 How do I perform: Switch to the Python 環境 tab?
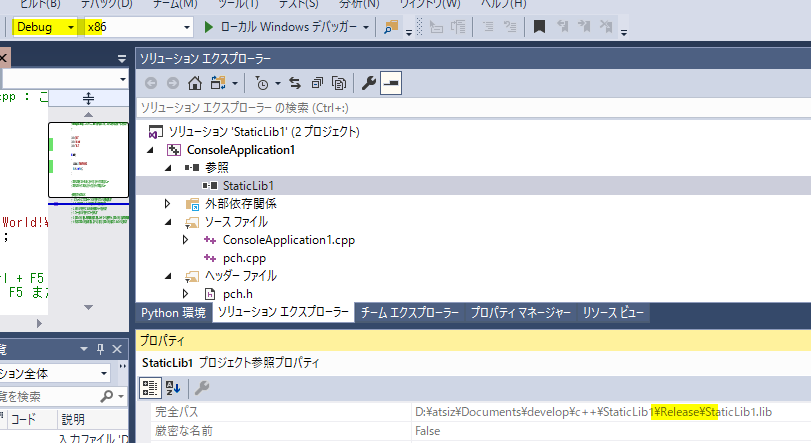pyautogui.click(x=173, y=313)
